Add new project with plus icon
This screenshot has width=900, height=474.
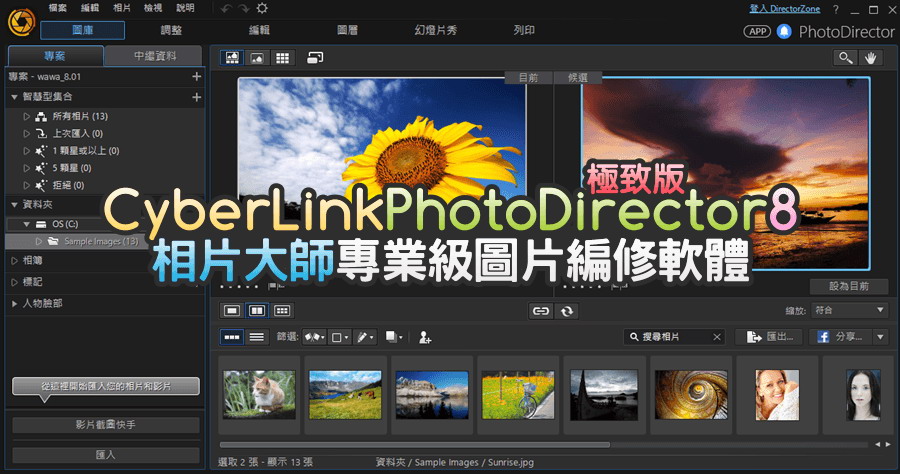coord(196,76)
